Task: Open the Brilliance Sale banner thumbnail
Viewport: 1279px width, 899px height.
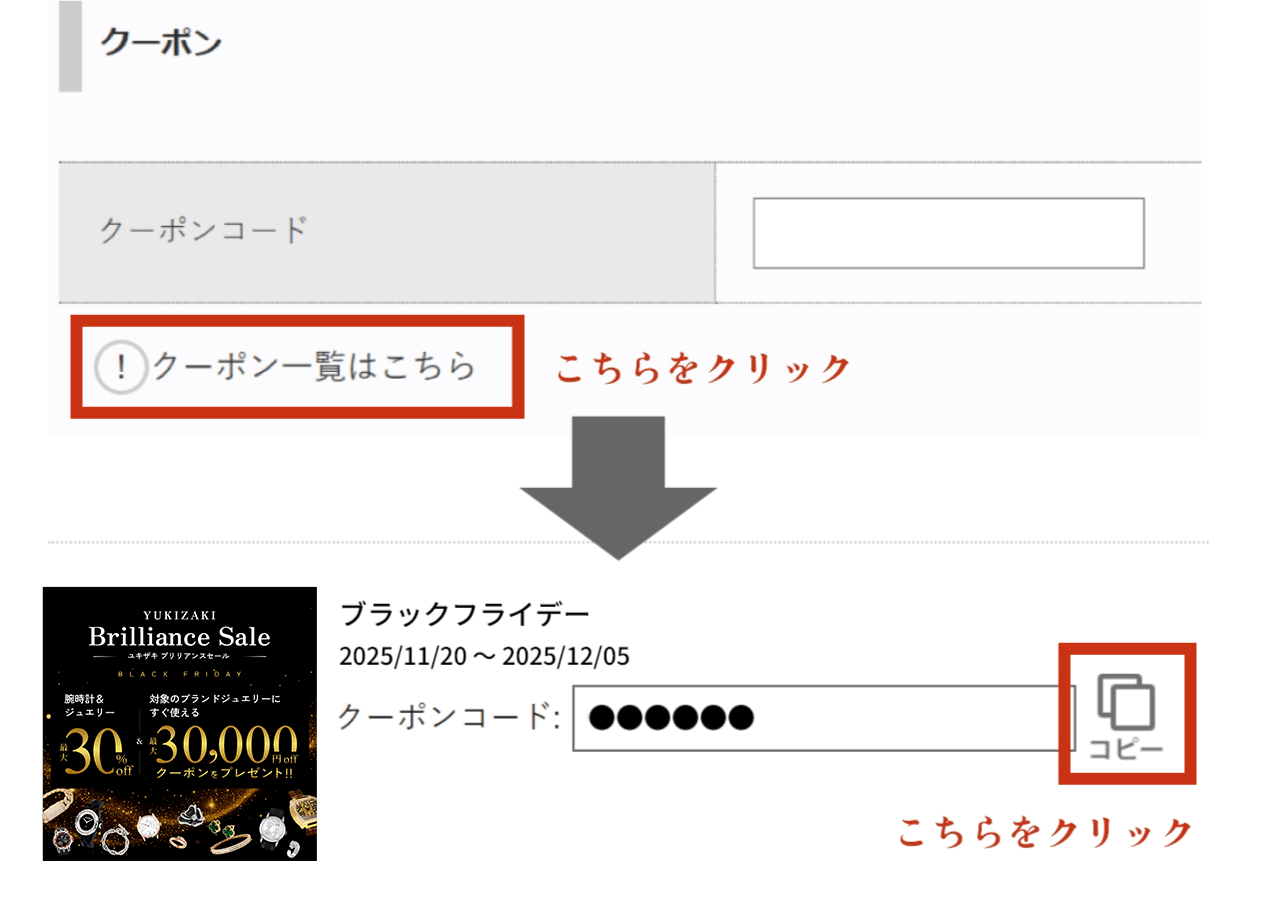Action: (180, 724)
